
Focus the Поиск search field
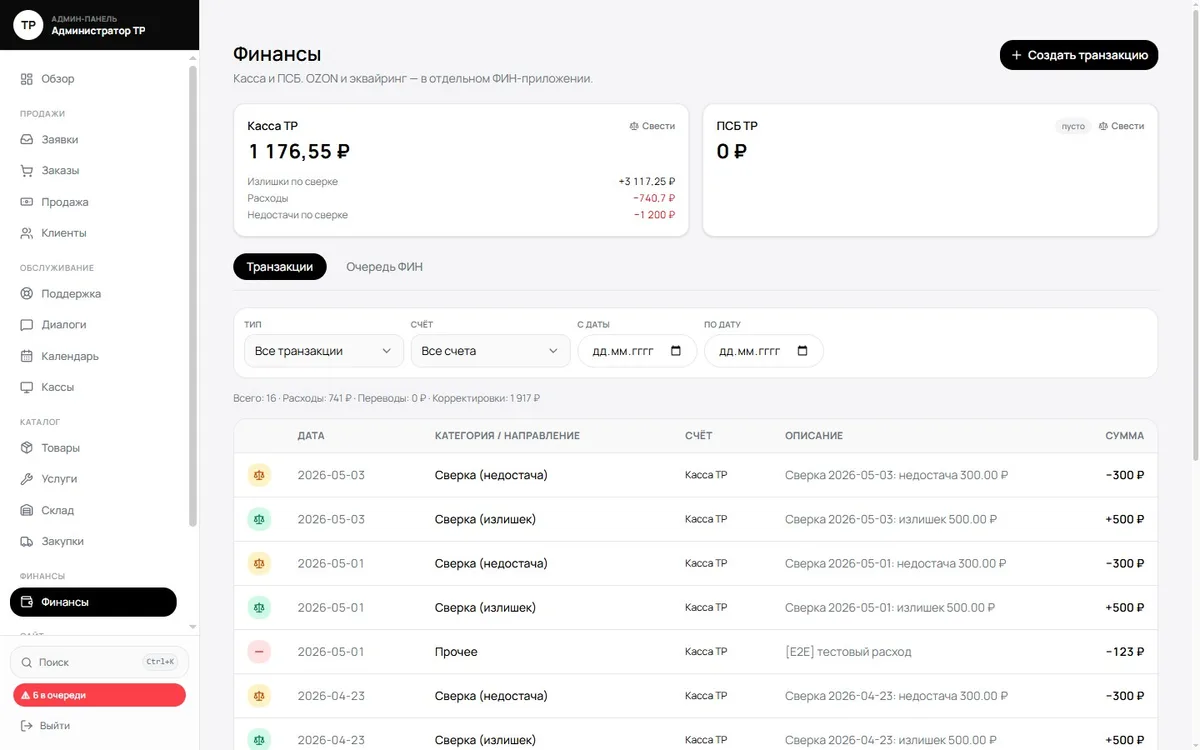[99, 662]
